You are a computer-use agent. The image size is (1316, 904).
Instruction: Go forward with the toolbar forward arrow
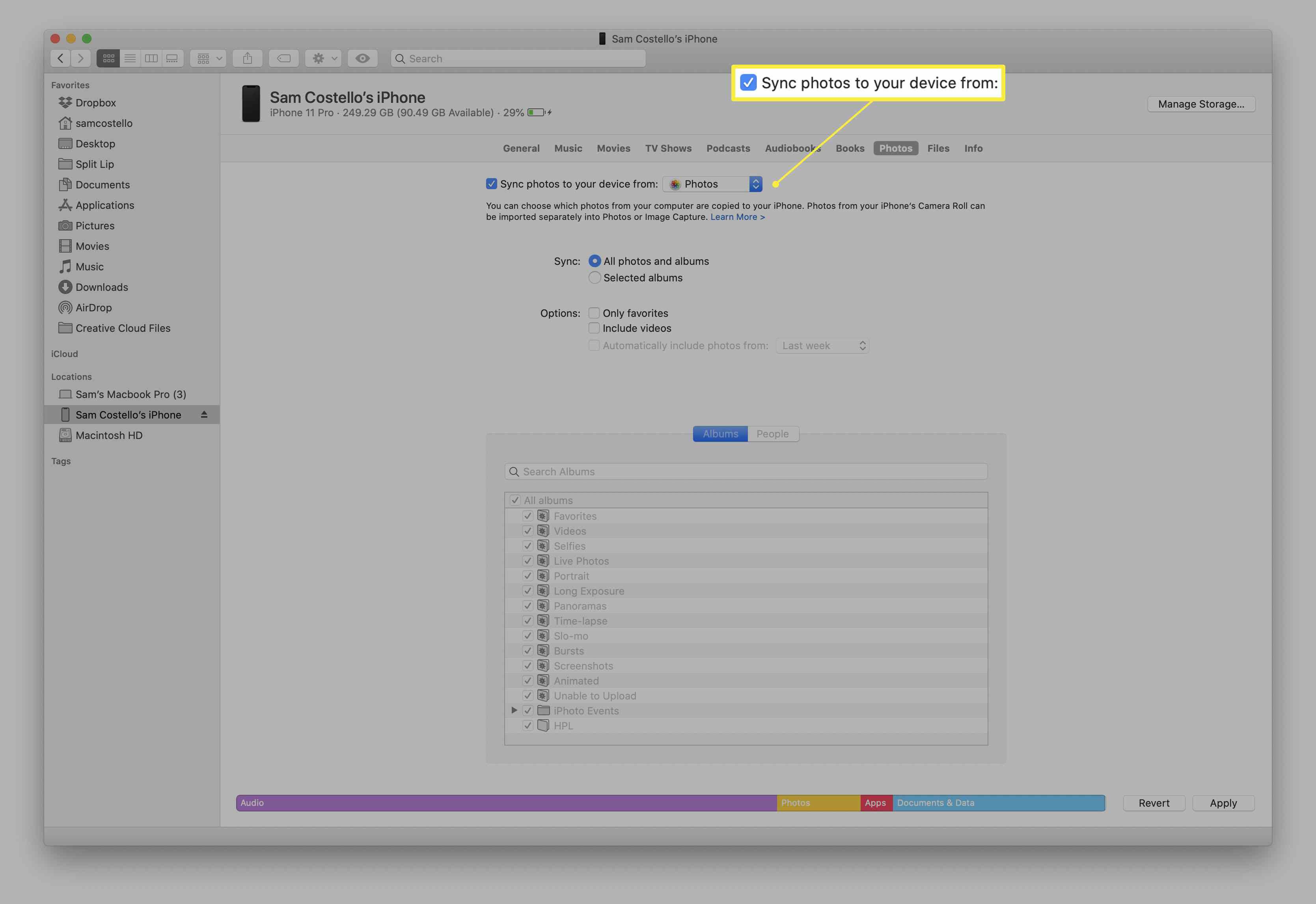pos(80,58)
